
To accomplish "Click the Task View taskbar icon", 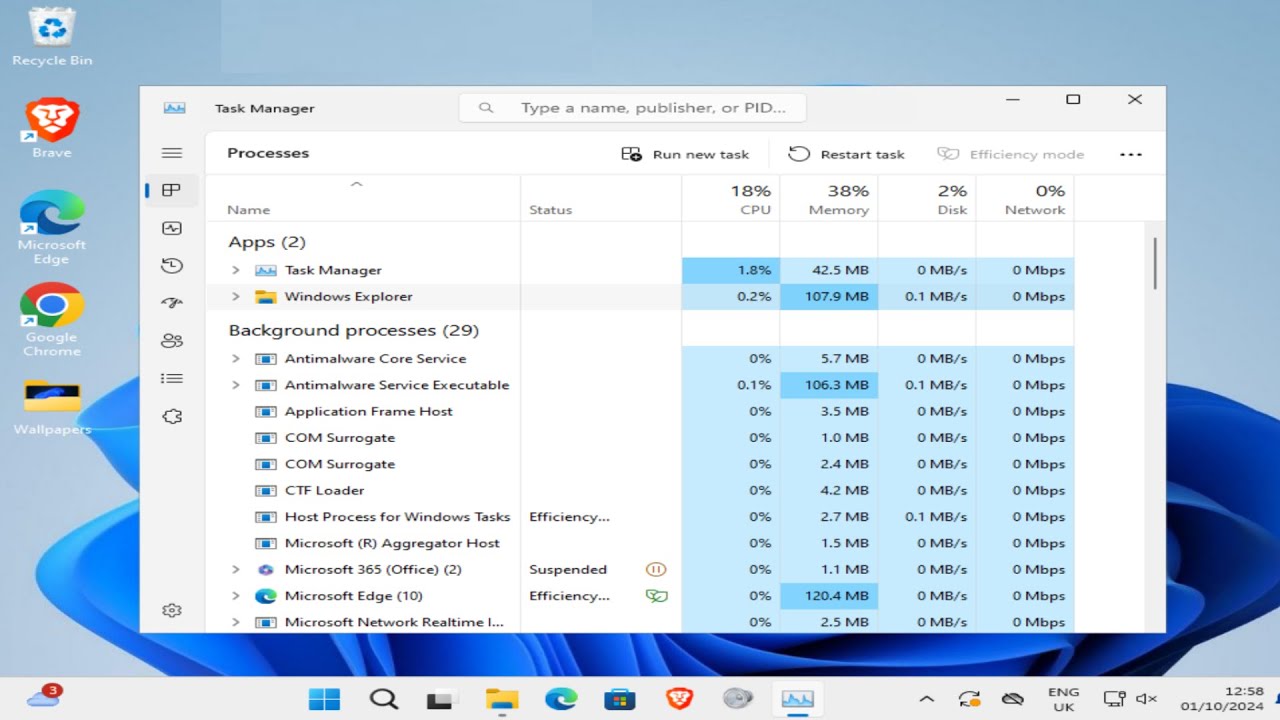I will [x=442, y=699].
